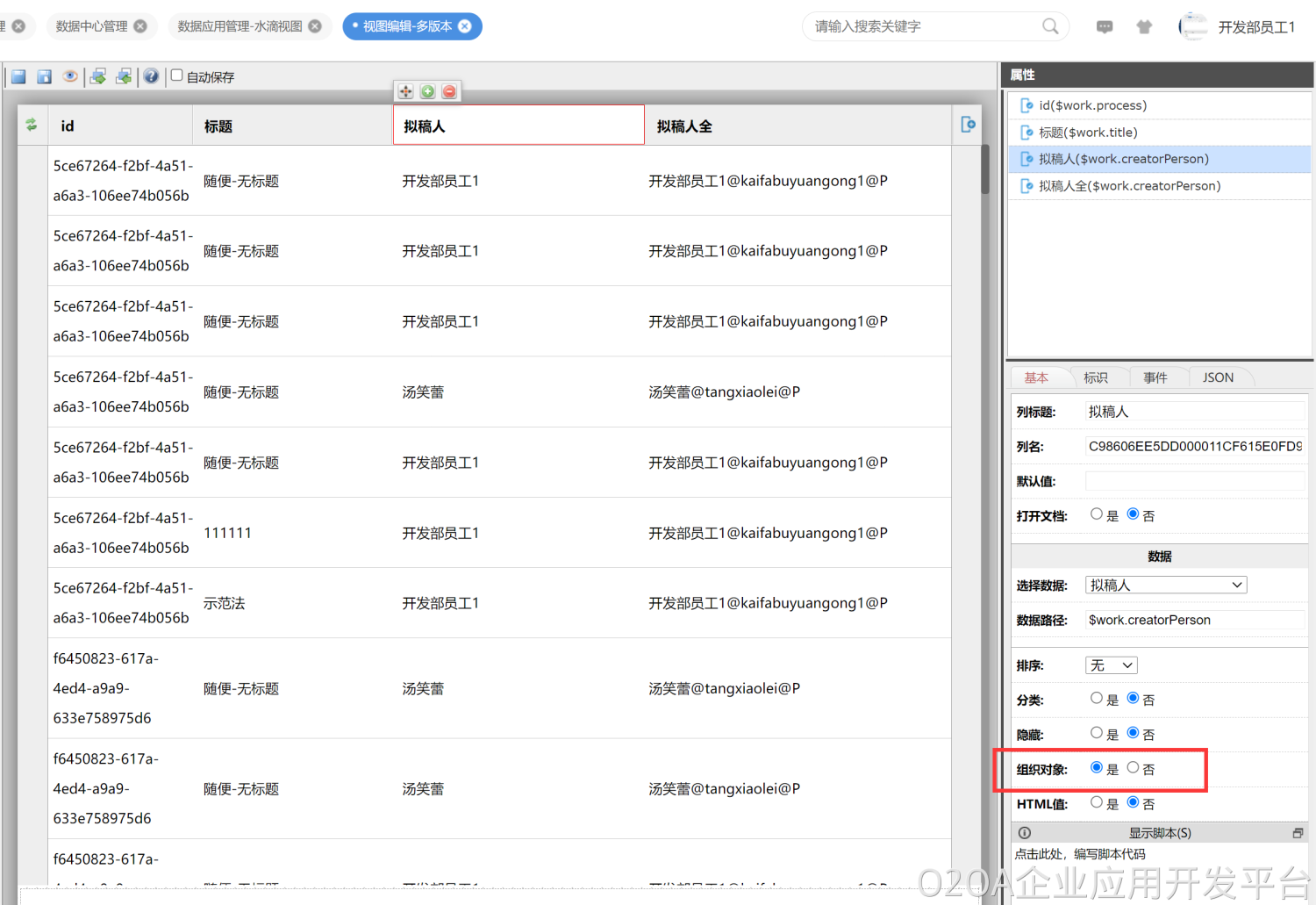1316x905 pixels.
Task: Switch to the 事件 tab
Action: point(1155,377)
